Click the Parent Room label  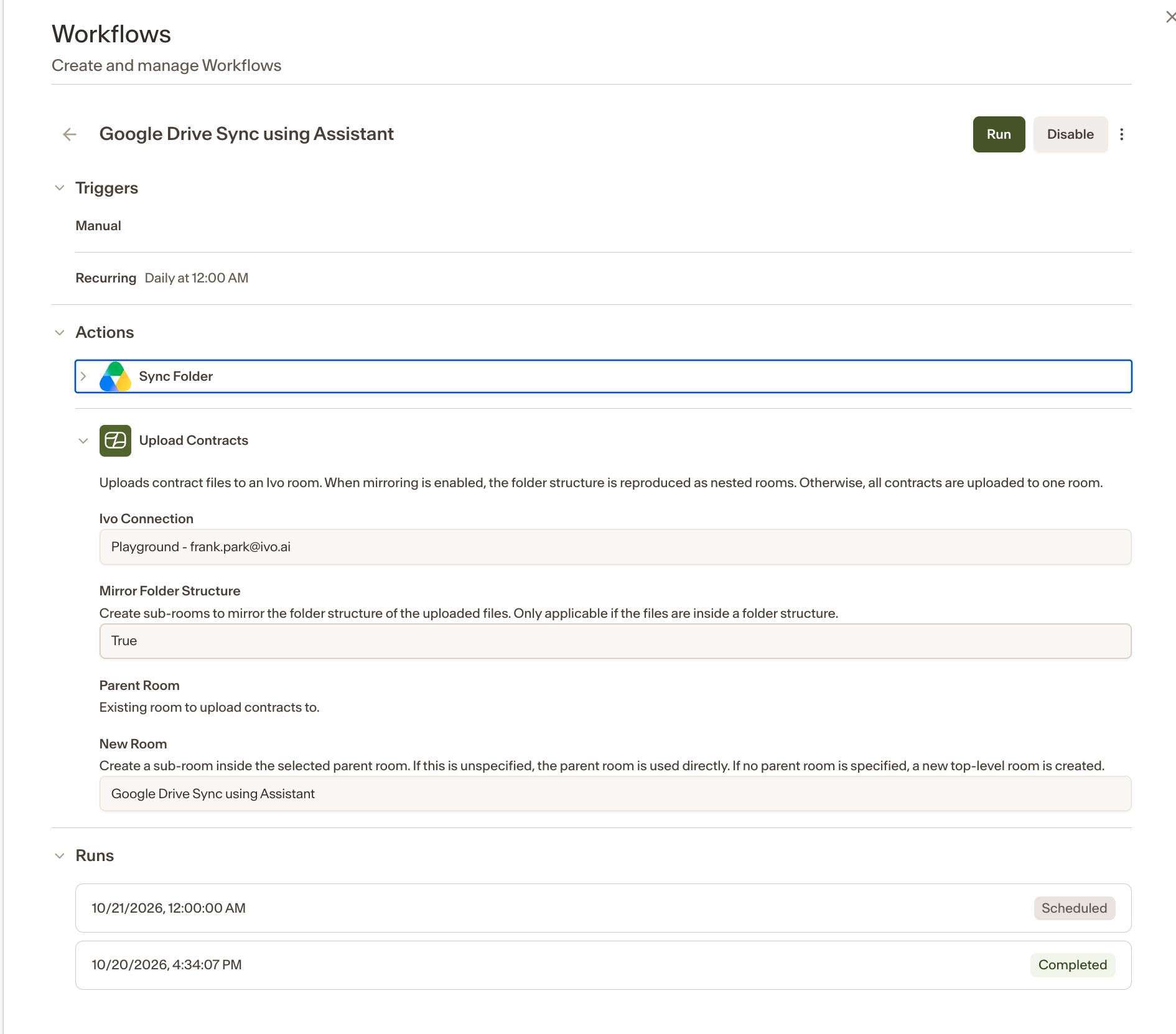point(139,686)
